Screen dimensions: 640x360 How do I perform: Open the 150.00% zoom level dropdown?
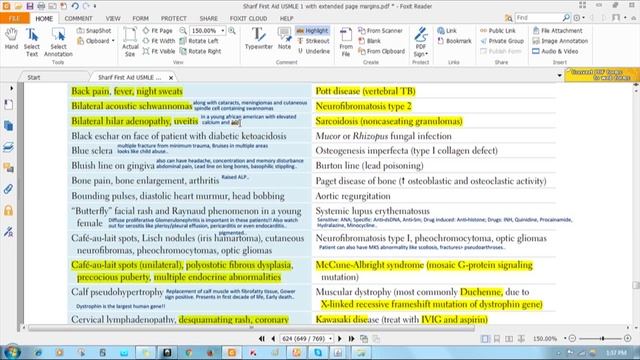223,31
